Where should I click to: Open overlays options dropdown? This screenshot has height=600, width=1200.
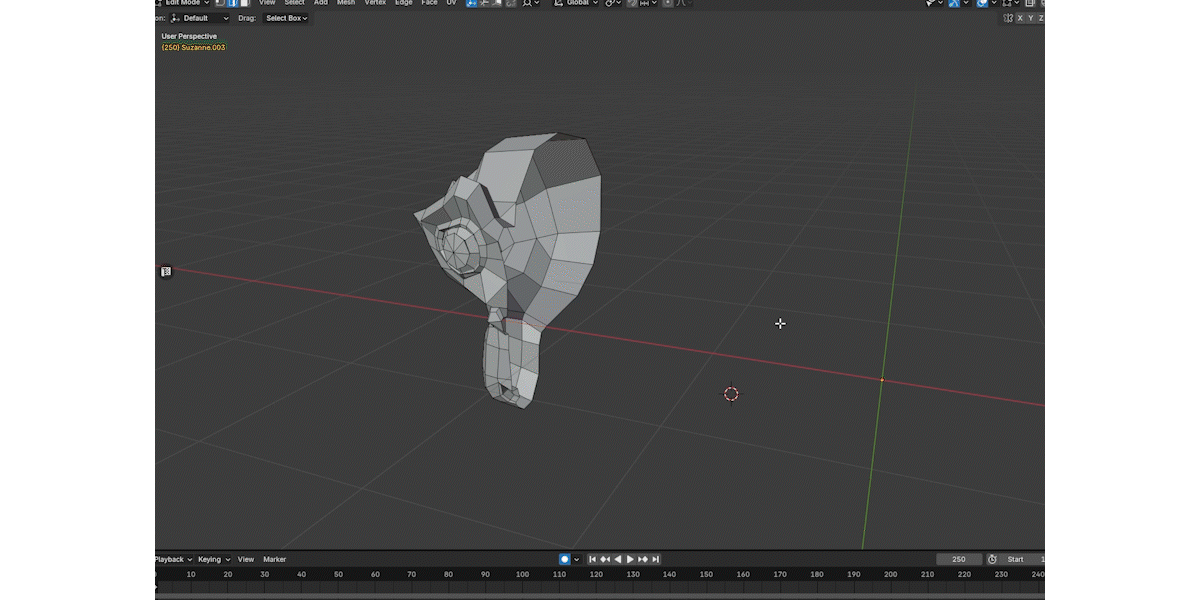(x=994, y=3)
